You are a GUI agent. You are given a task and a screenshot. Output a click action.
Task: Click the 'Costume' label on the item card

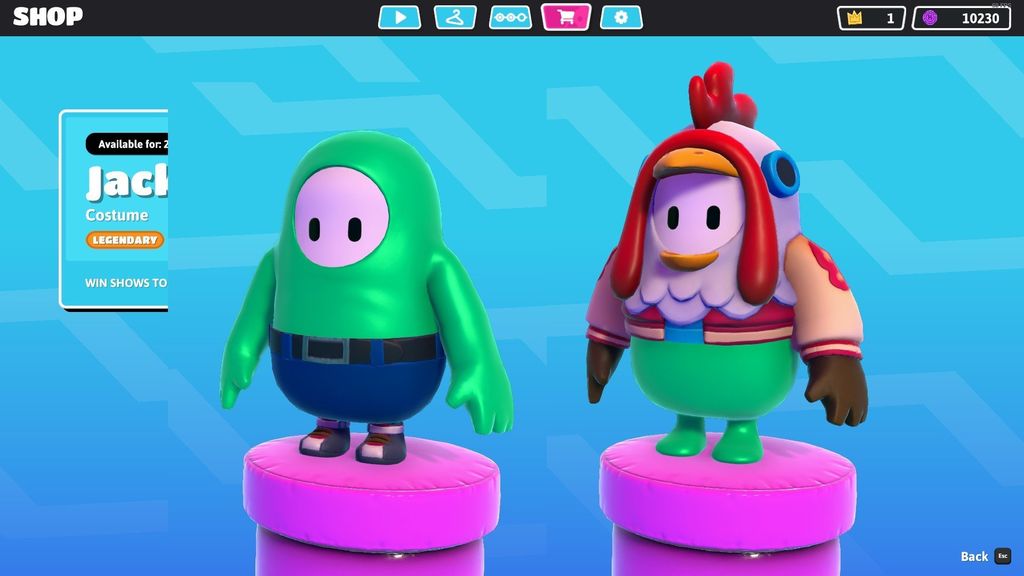[116, 215]
